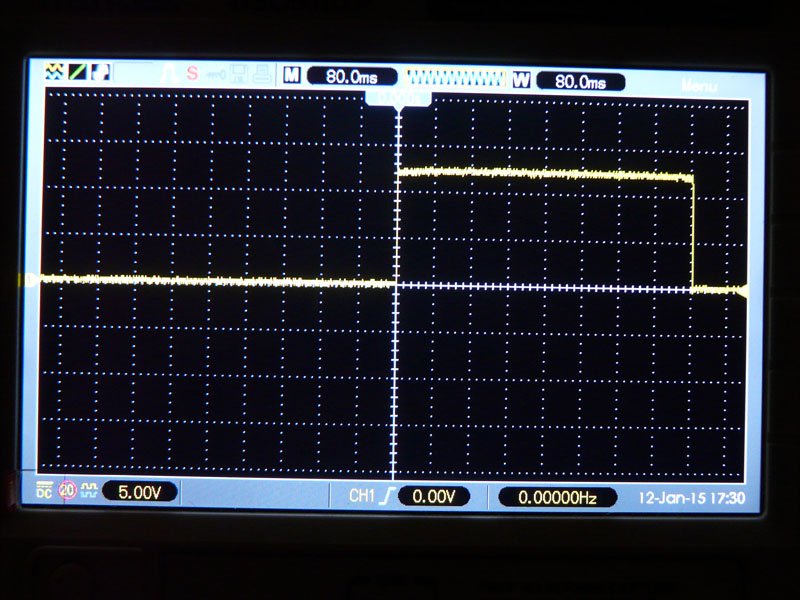This screenshot has width=800, height=600.
Task: Open the 5.00V vertical scale setting
Action: [140, 492]
